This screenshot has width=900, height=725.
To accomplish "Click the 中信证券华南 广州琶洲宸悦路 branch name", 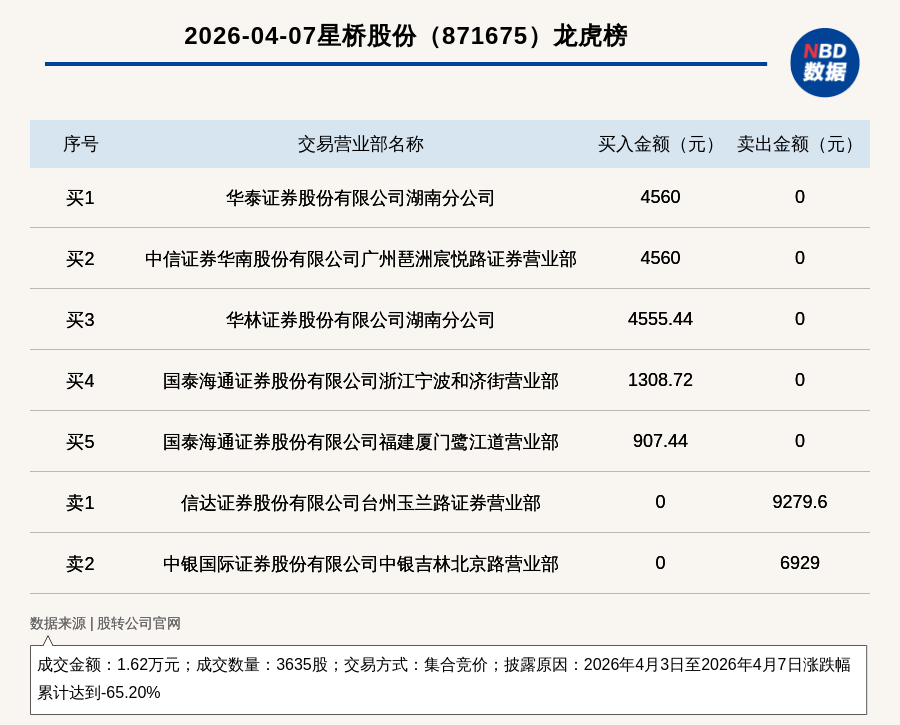I will pyautogui.click(x=360, y=259).
